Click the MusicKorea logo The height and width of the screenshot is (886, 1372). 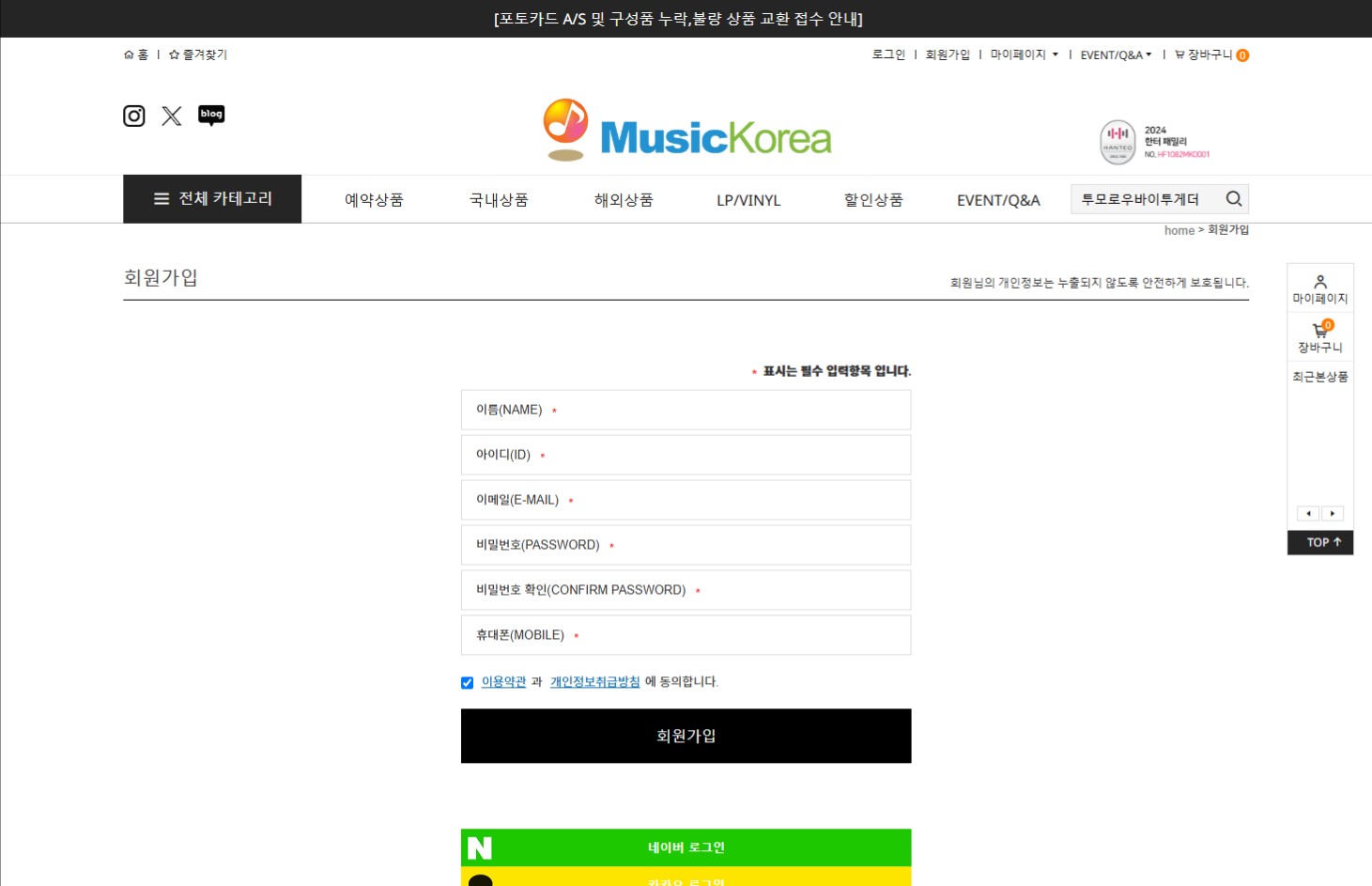[x=687, y=131]
